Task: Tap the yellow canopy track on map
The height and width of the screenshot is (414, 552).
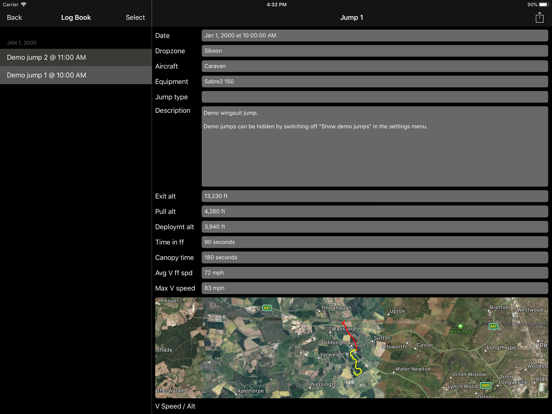Action: [356, 363]
